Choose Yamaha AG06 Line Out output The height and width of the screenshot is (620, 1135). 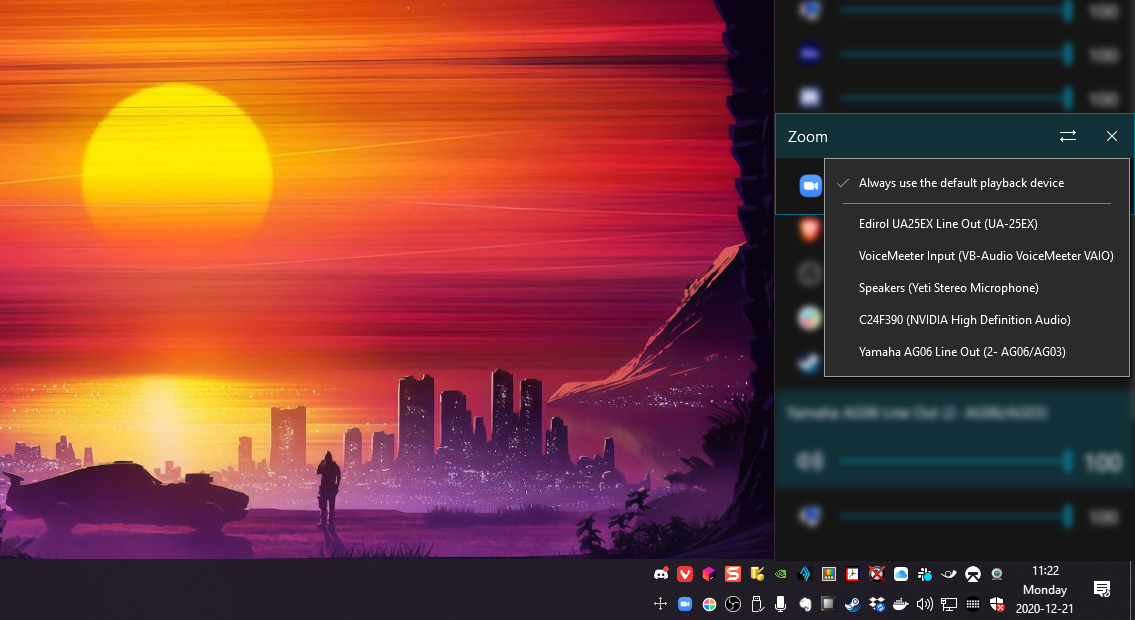click(976, 352)
